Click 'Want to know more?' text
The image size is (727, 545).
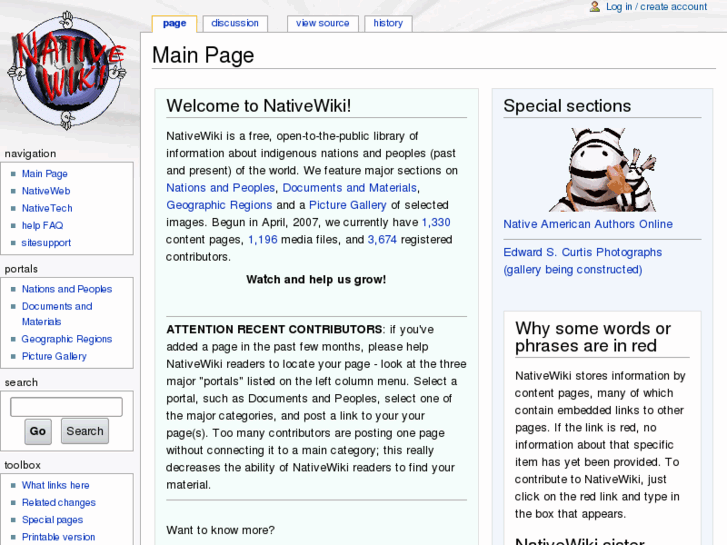click(x=221, y=530)
